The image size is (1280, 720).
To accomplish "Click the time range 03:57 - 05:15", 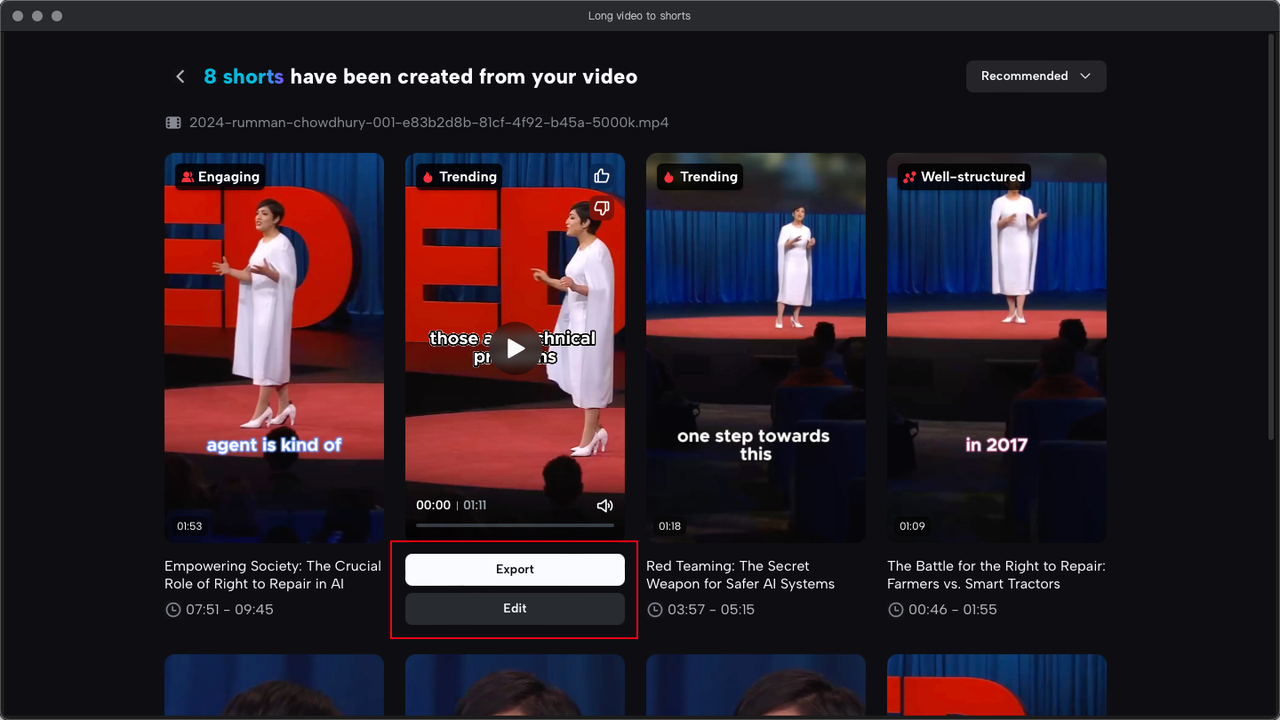I will click(x=712, y=610).
